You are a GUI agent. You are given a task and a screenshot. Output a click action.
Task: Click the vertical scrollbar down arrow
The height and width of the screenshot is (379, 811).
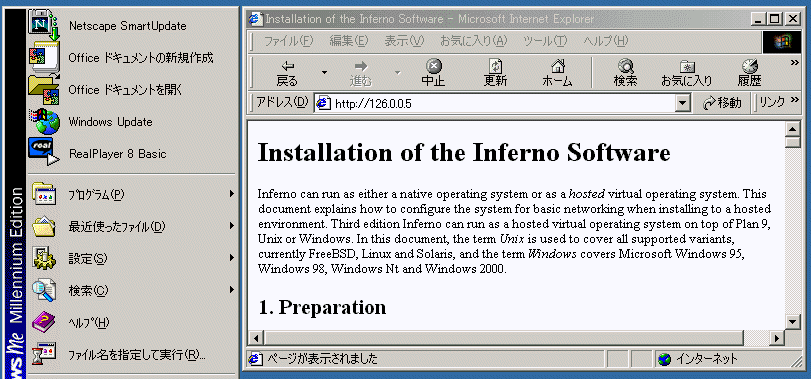(792, 321)
